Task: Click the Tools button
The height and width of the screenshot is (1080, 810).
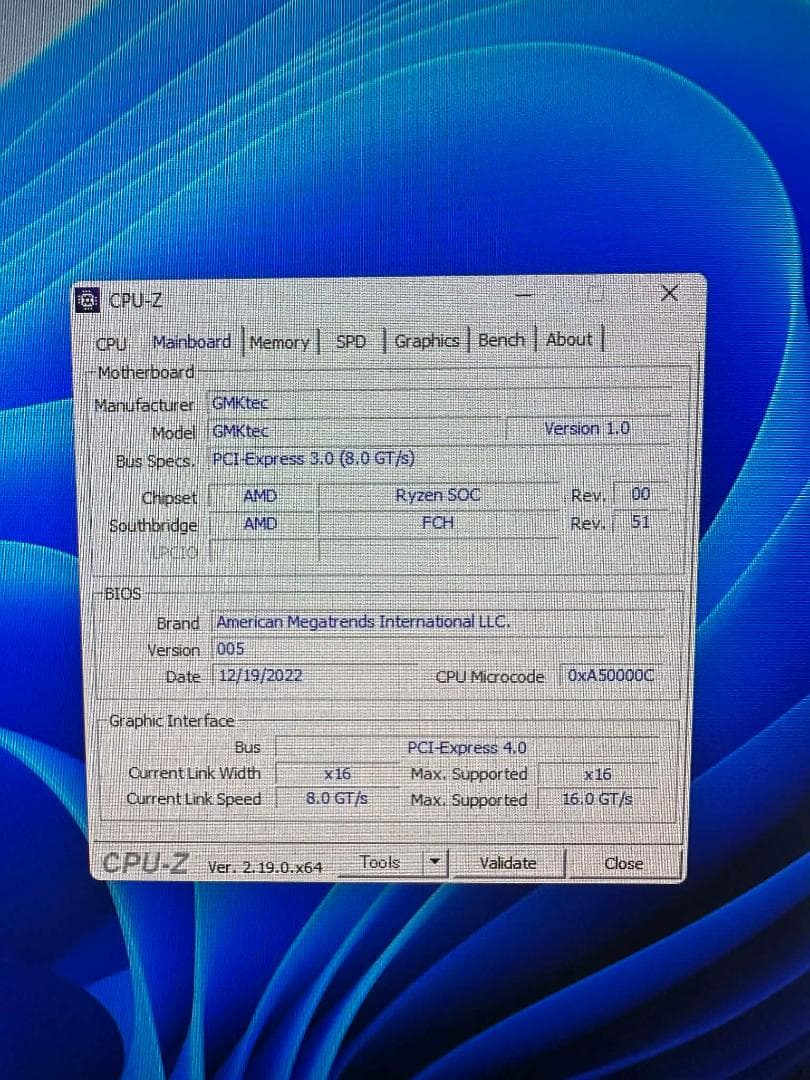Action: pos(380,862)
